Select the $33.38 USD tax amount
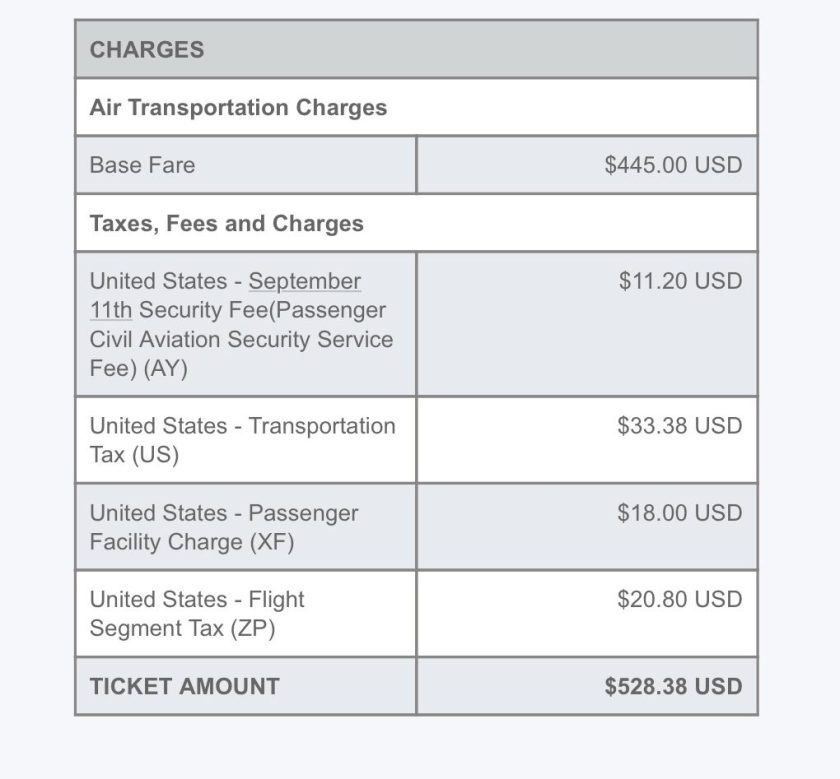Viewport: 840px width, 779px height. coord(679,426)
